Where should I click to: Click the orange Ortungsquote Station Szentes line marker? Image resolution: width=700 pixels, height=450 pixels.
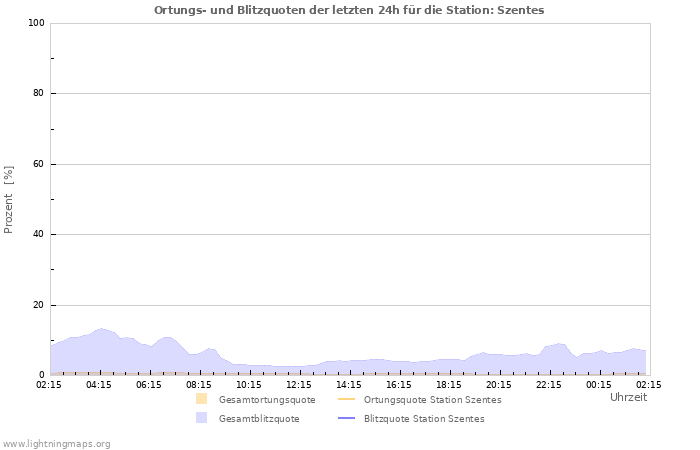coord(346,399)
